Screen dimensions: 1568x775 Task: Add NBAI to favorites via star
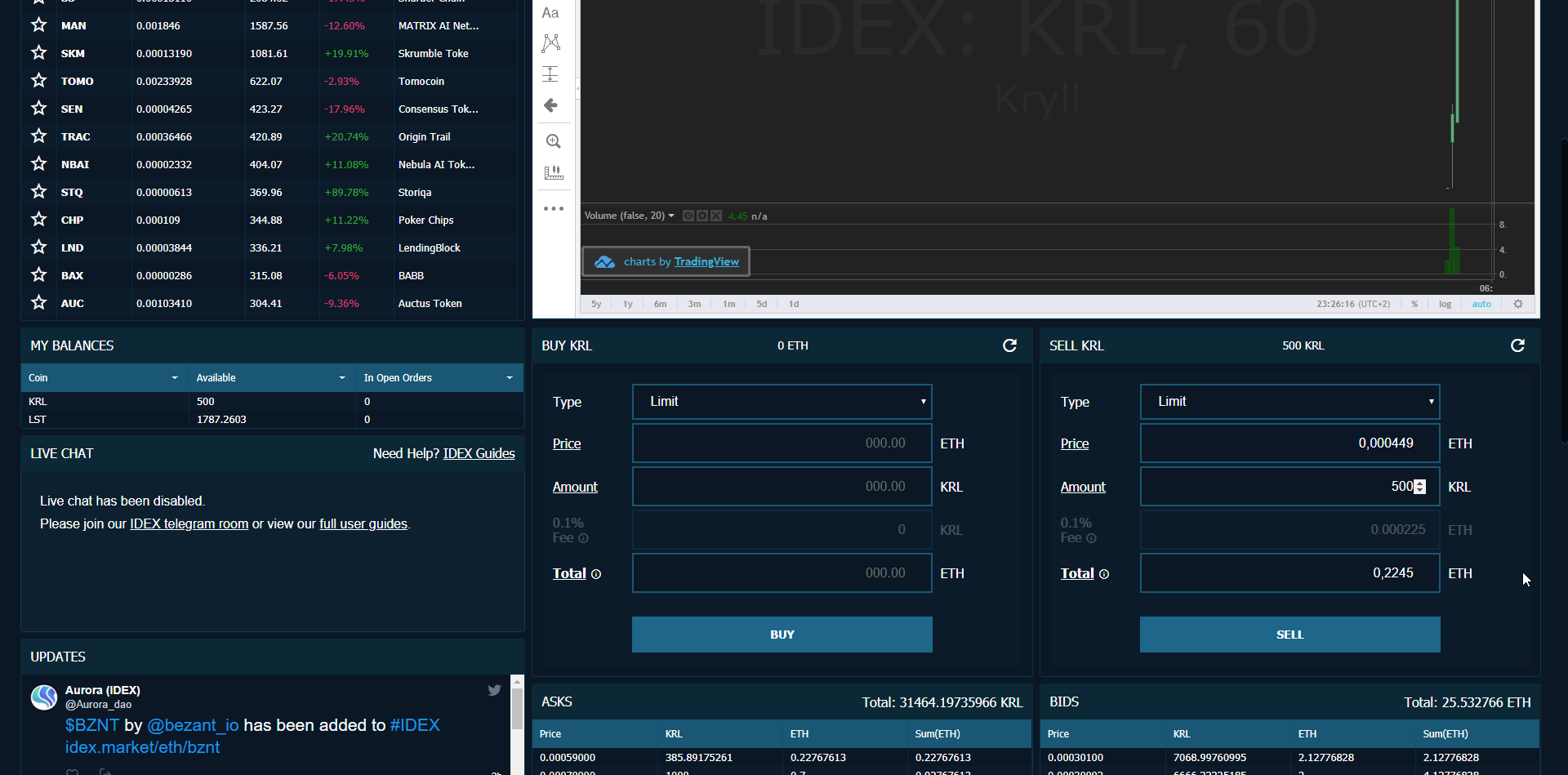tap(38, 164)
